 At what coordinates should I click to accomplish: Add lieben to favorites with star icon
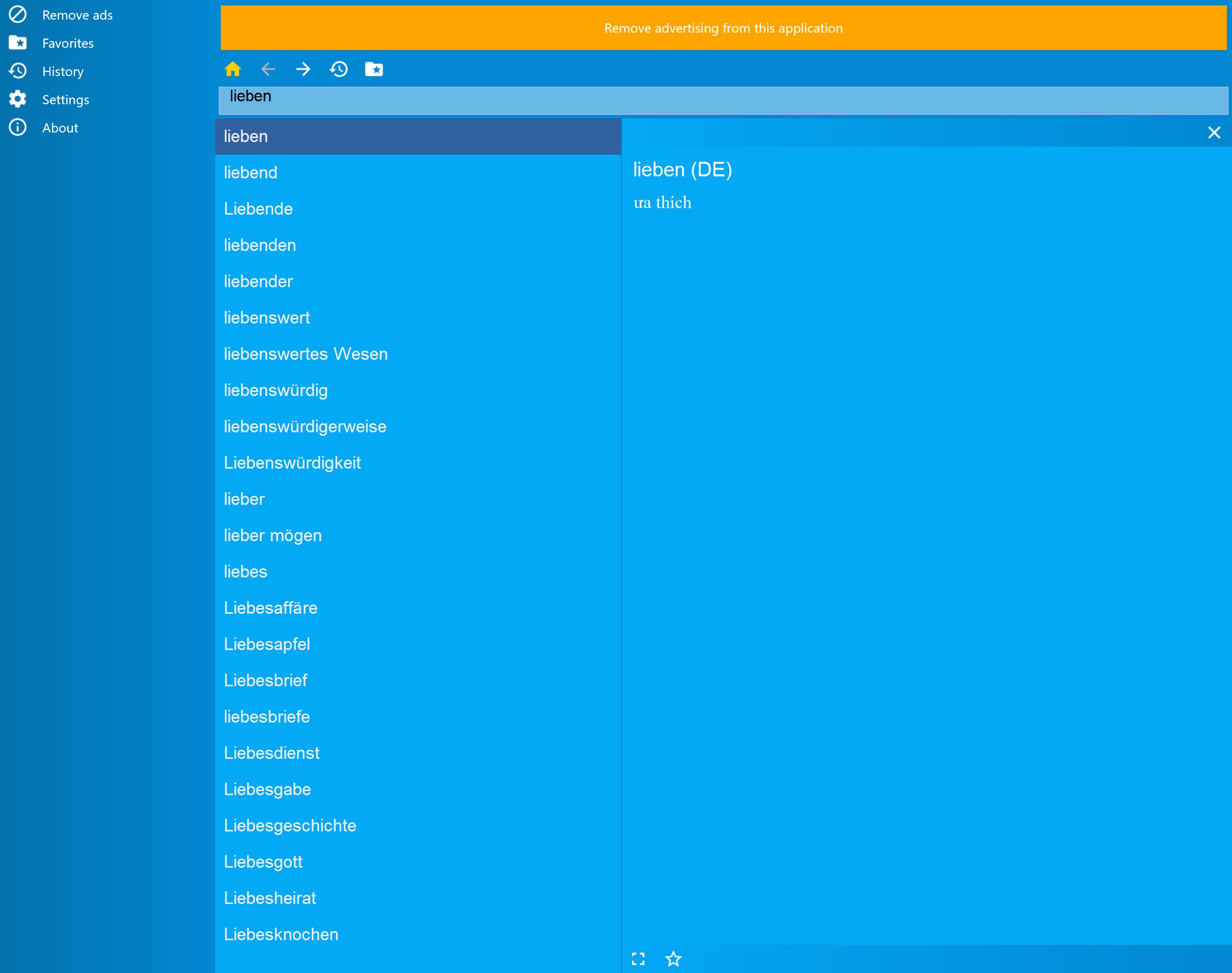tap(673, 959)
